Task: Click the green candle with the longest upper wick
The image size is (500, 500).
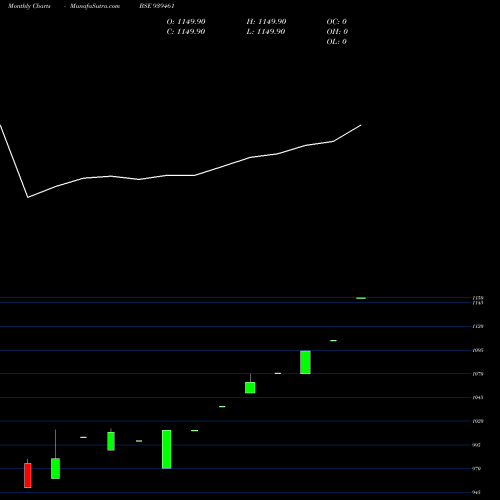Action: click(x=55, y=468)
